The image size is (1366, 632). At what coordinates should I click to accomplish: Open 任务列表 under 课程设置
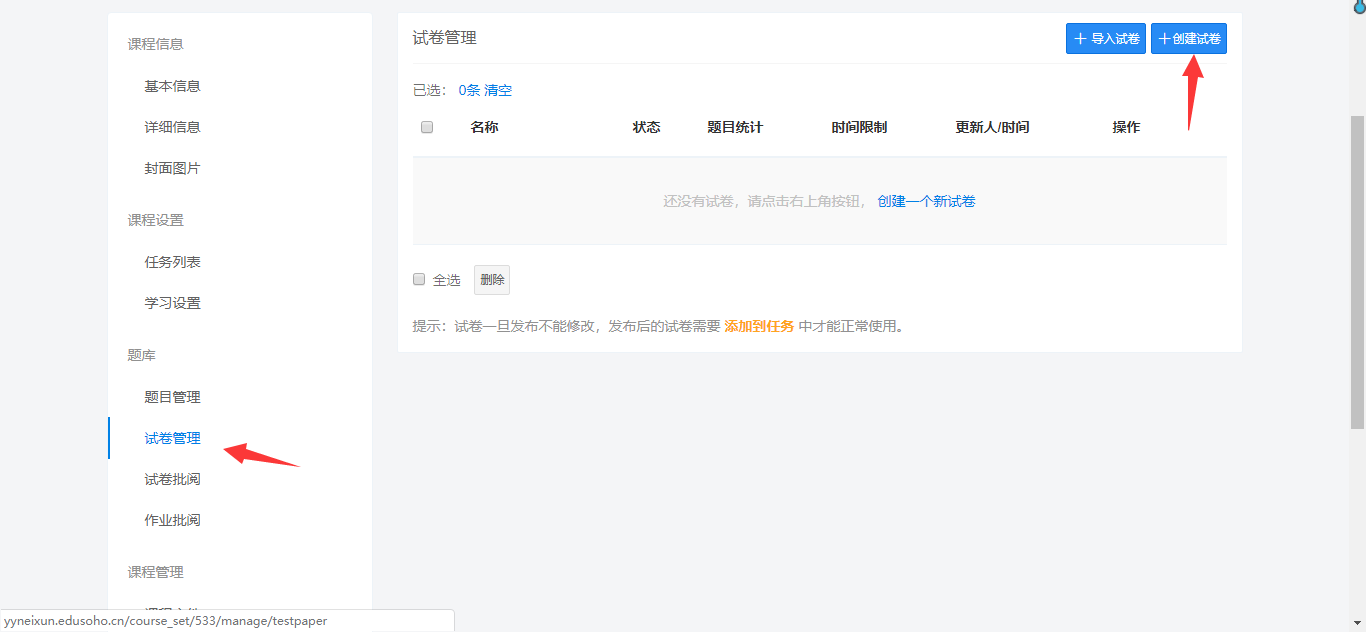click(172, 262)
